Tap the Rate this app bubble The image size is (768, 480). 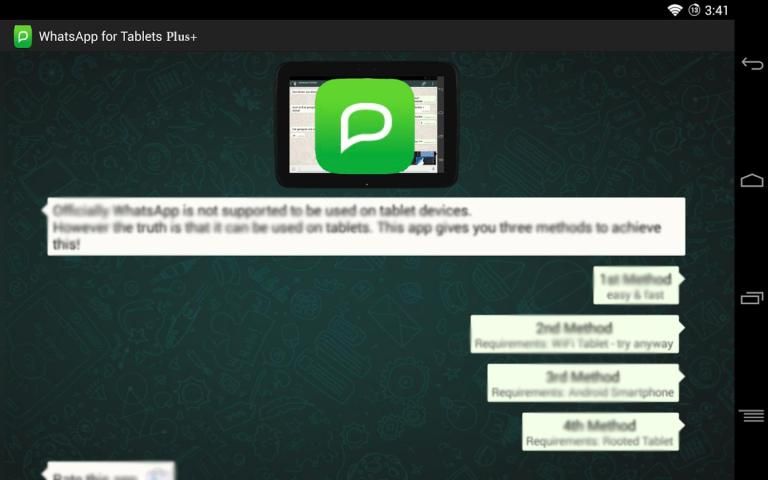(x=110, y=471)
